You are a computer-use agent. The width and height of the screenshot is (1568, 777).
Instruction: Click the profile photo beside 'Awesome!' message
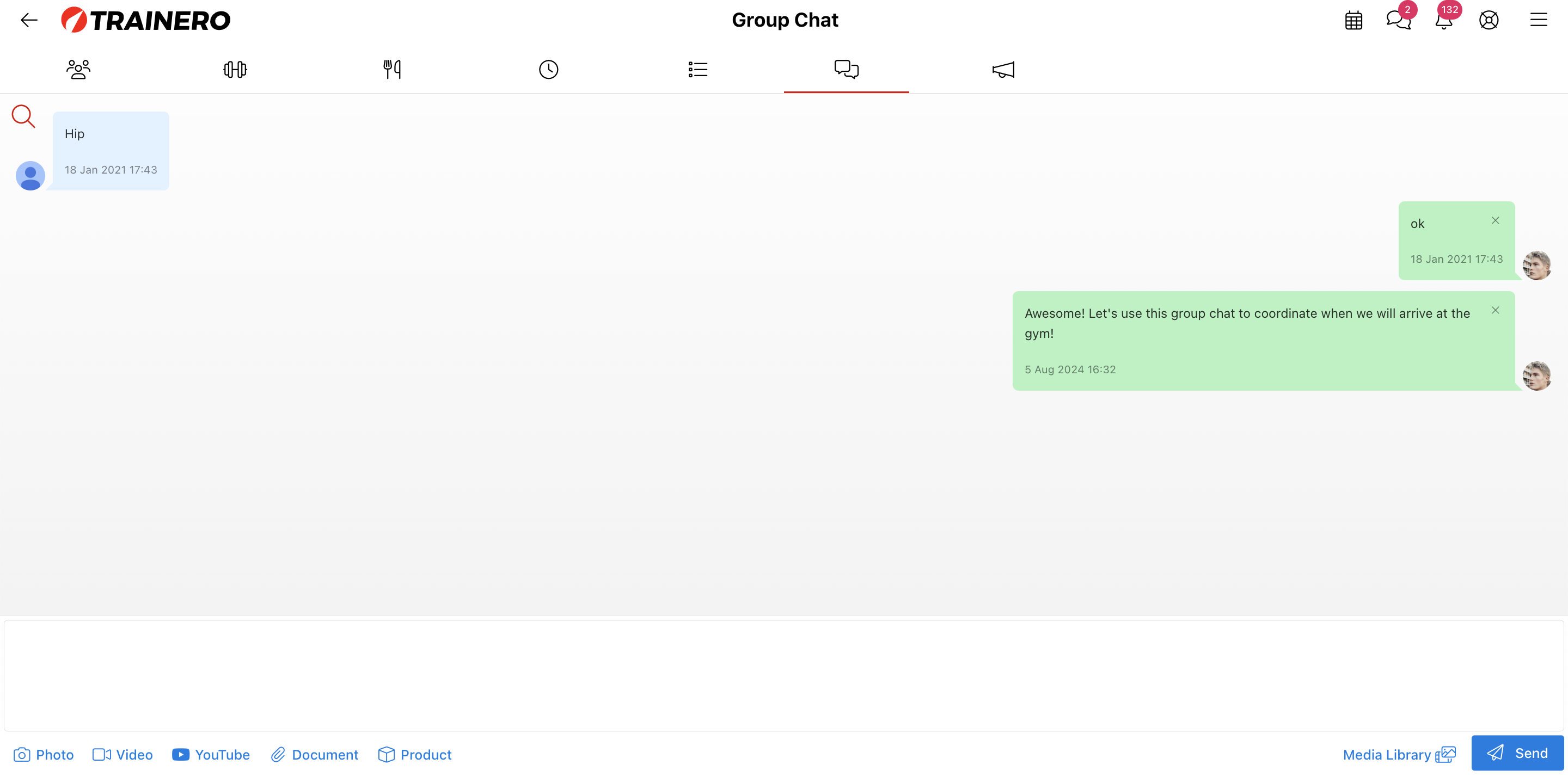click(x=1537, y=375)
